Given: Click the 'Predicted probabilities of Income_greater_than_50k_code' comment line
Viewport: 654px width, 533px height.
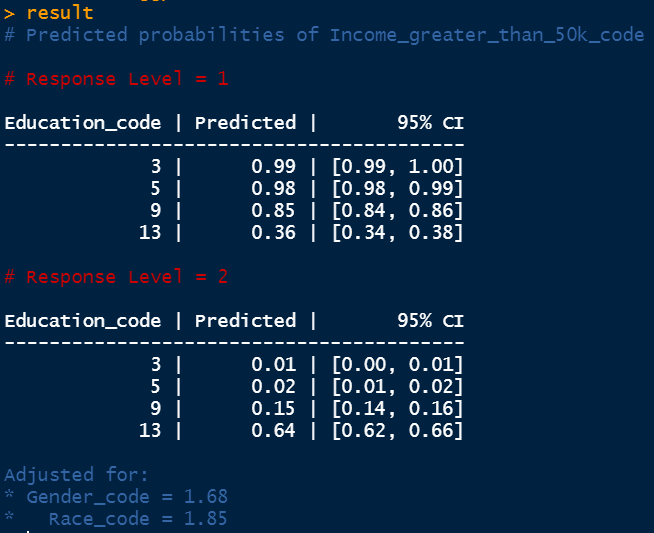Looking at the screenshot, I should click(x=335, y=35).
